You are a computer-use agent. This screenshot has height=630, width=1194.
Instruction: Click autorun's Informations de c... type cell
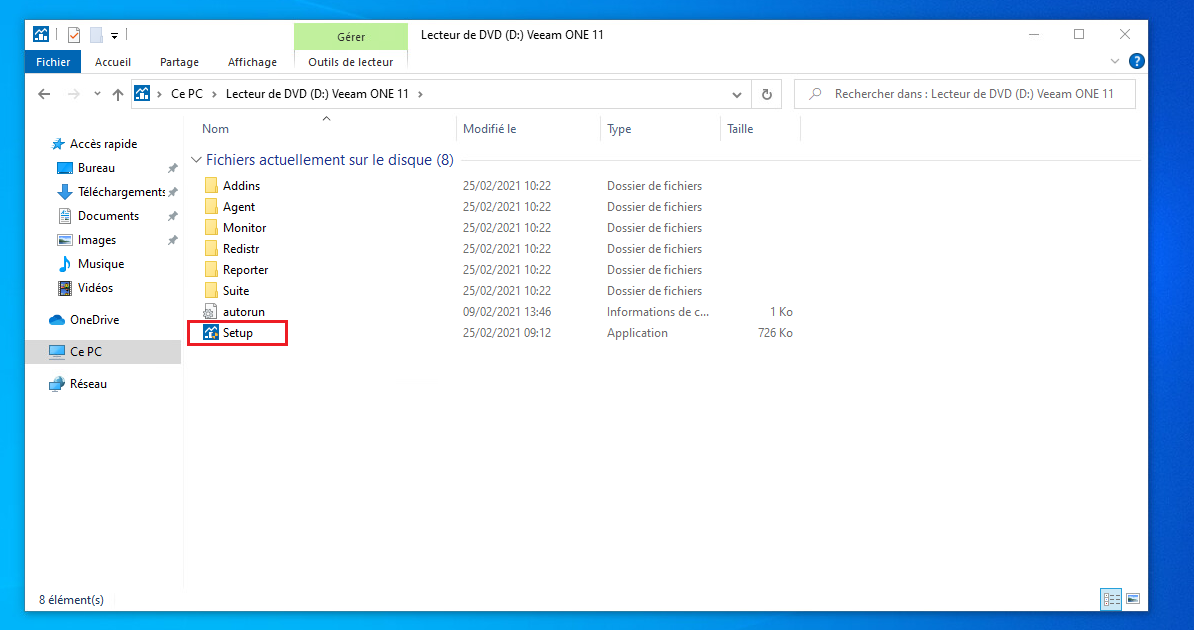coord(658,312)
